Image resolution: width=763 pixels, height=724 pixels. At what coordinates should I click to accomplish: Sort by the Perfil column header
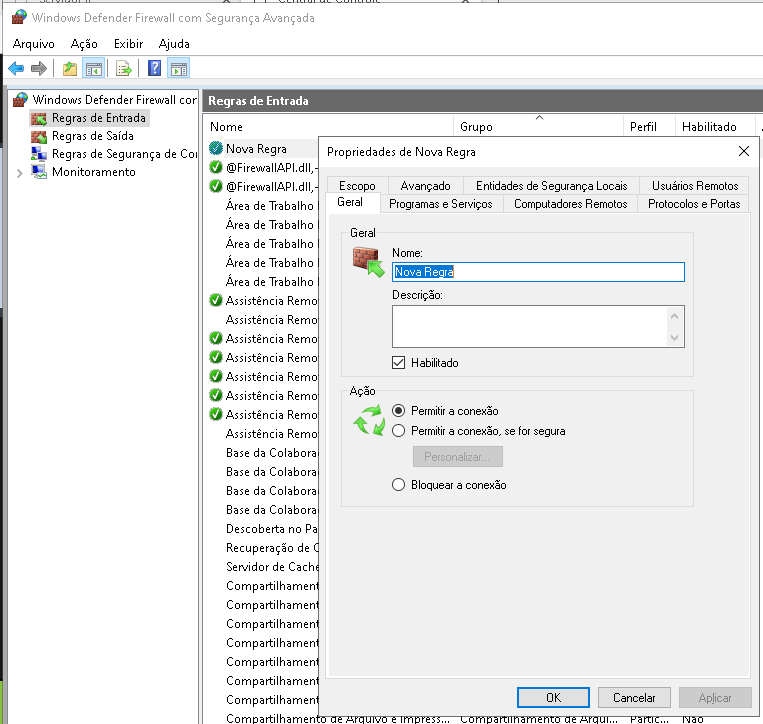[649, 127]
